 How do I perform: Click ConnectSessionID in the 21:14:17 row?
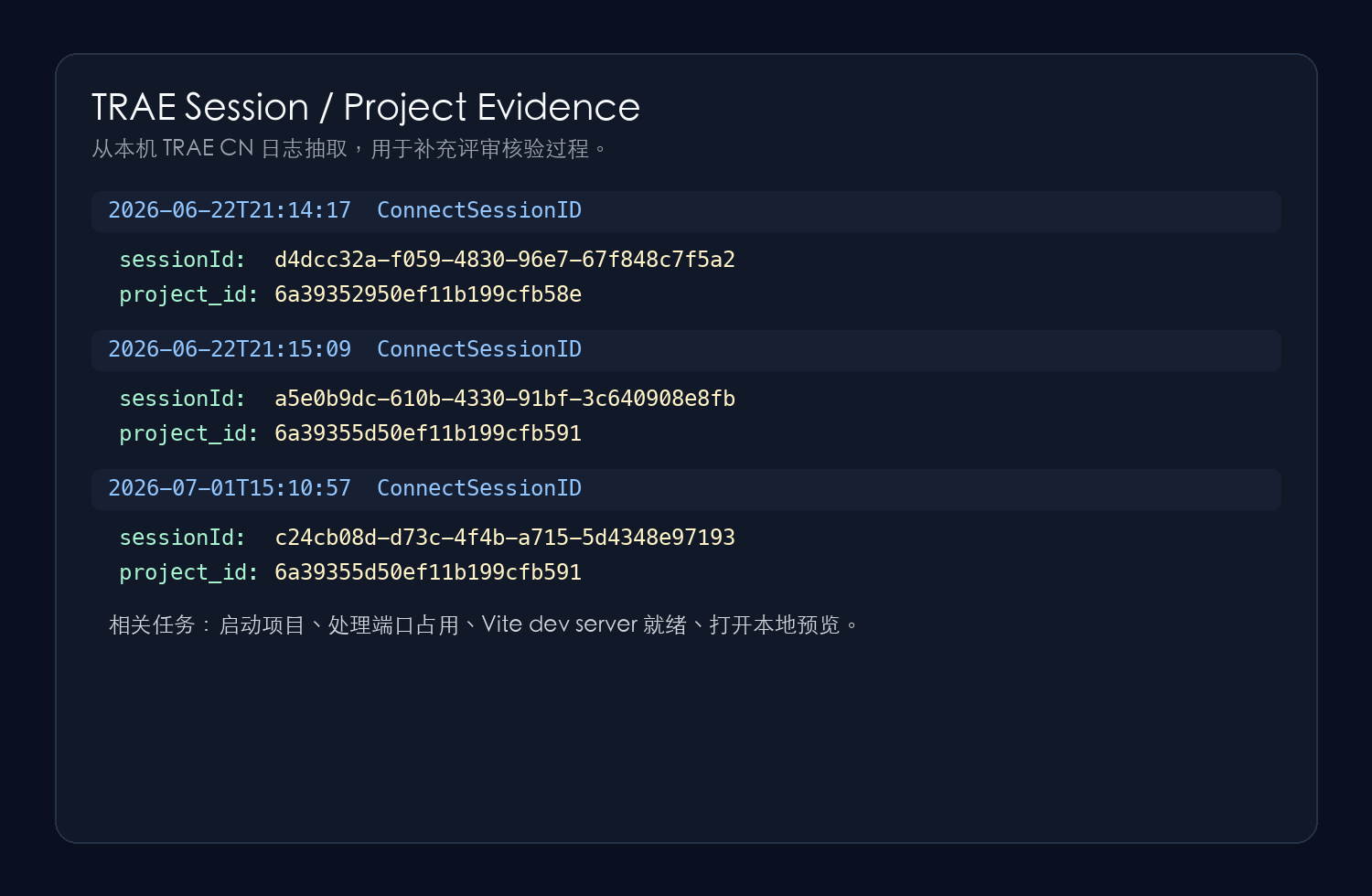click(x=479, y=210)
